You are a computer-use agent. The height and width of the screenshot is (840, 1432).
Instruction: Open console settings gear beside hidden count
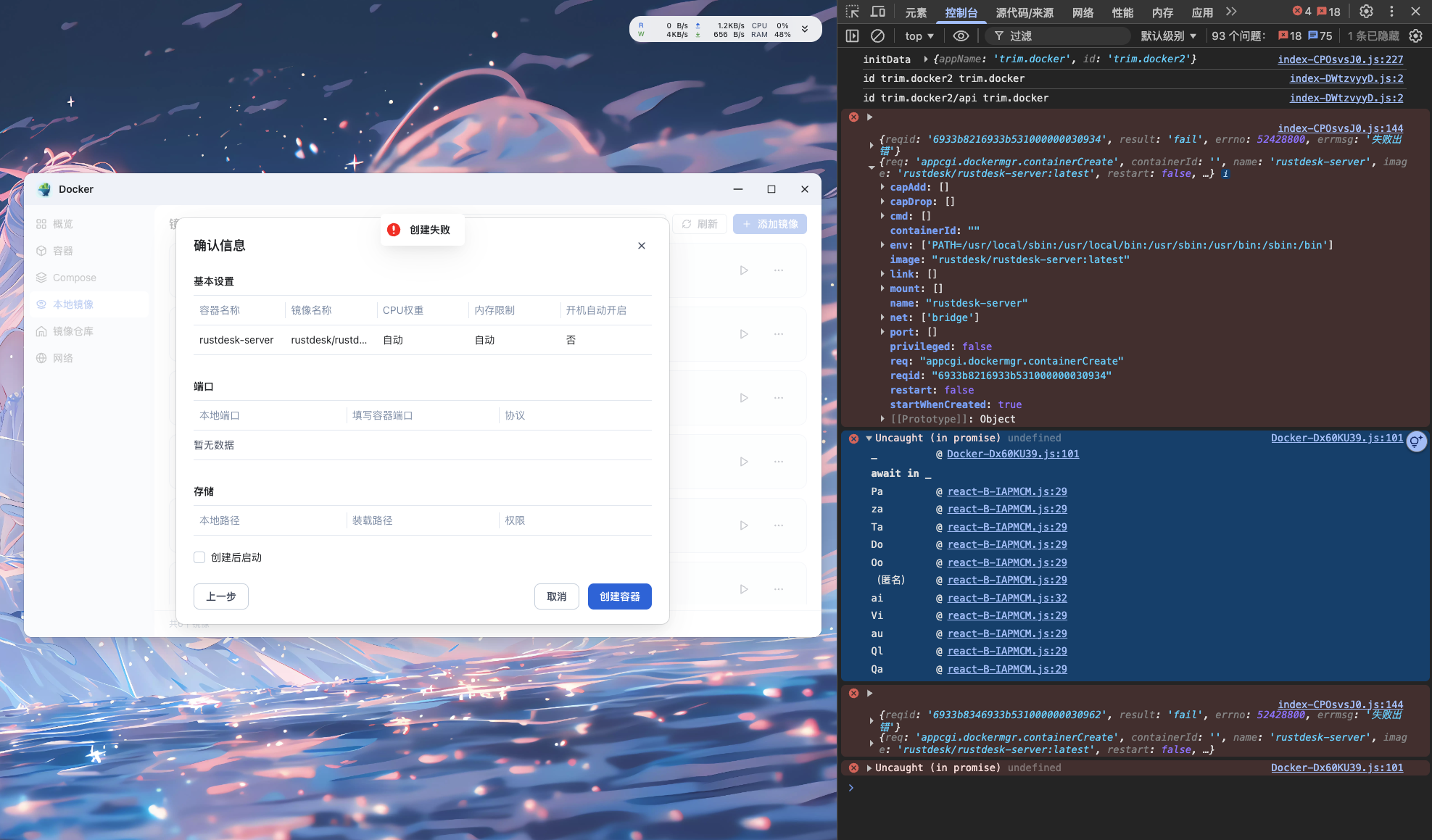tap(1415, 36)
